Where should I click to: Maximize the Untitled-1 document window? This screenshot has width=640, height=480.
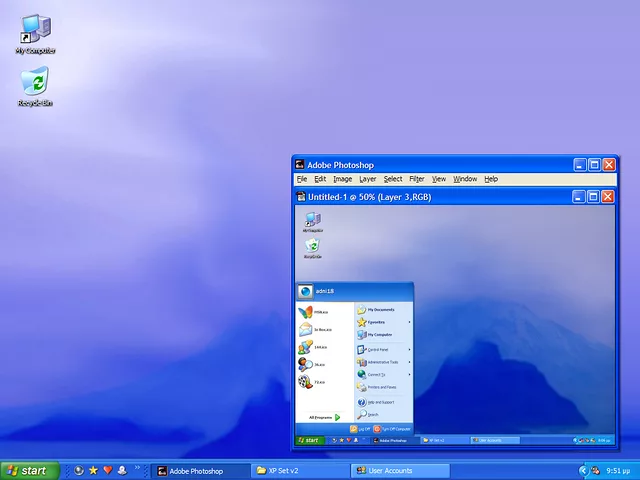coord(594,197)
